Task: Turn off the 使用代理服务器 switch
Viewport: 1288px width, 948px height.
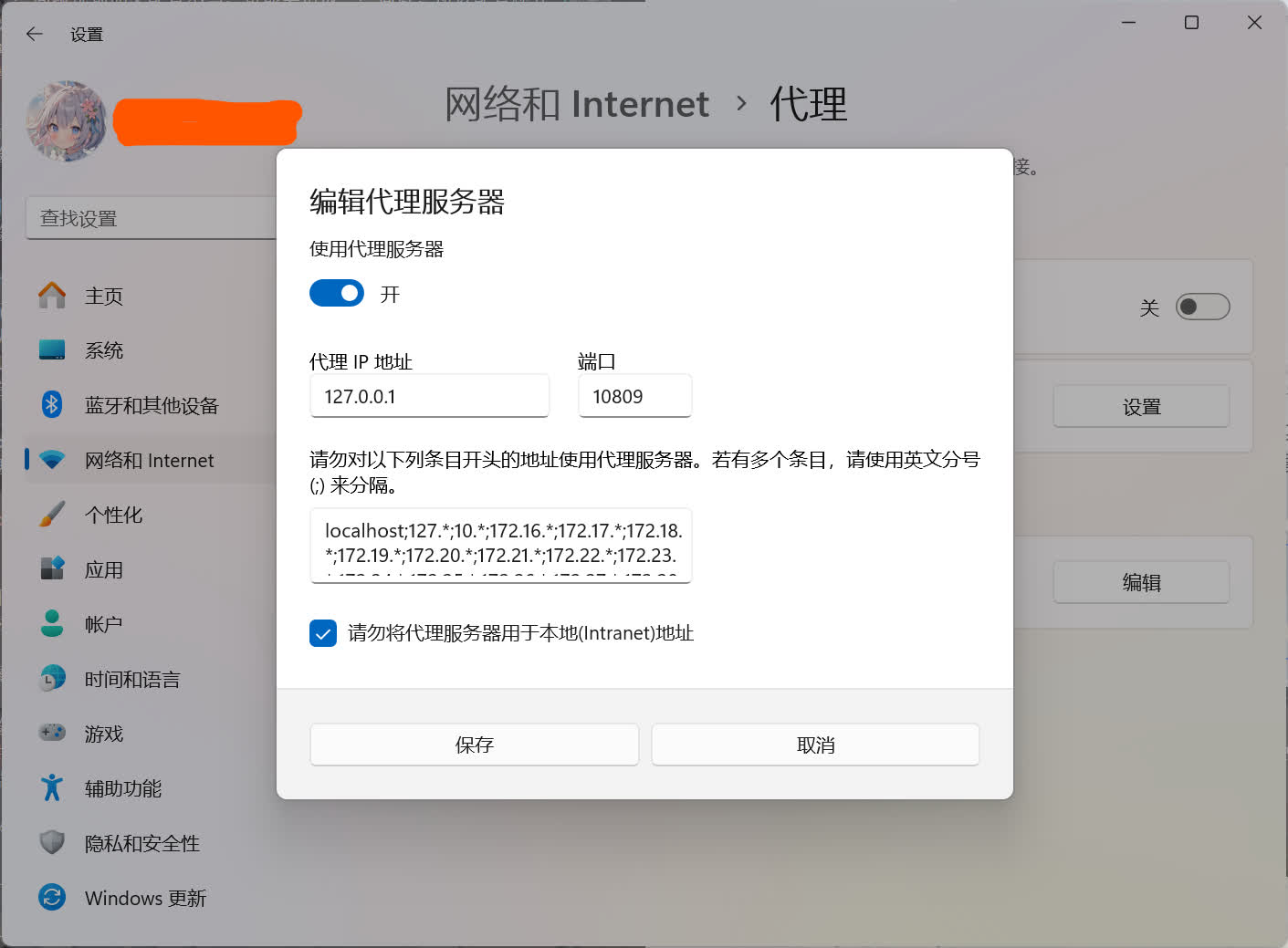Action: coord(336,293)
